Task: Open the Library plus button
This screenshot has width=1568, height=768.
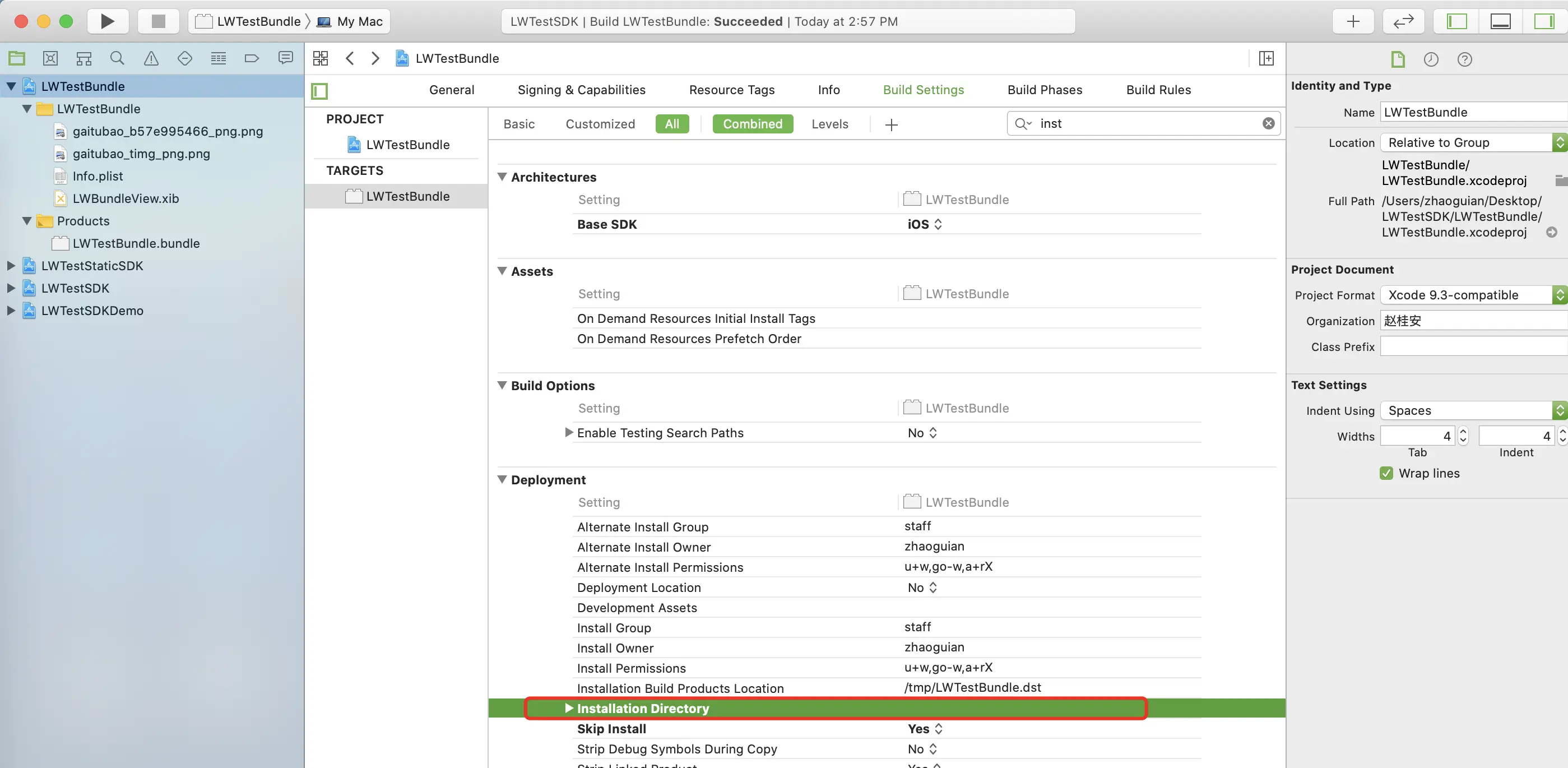Action: 1352,21
